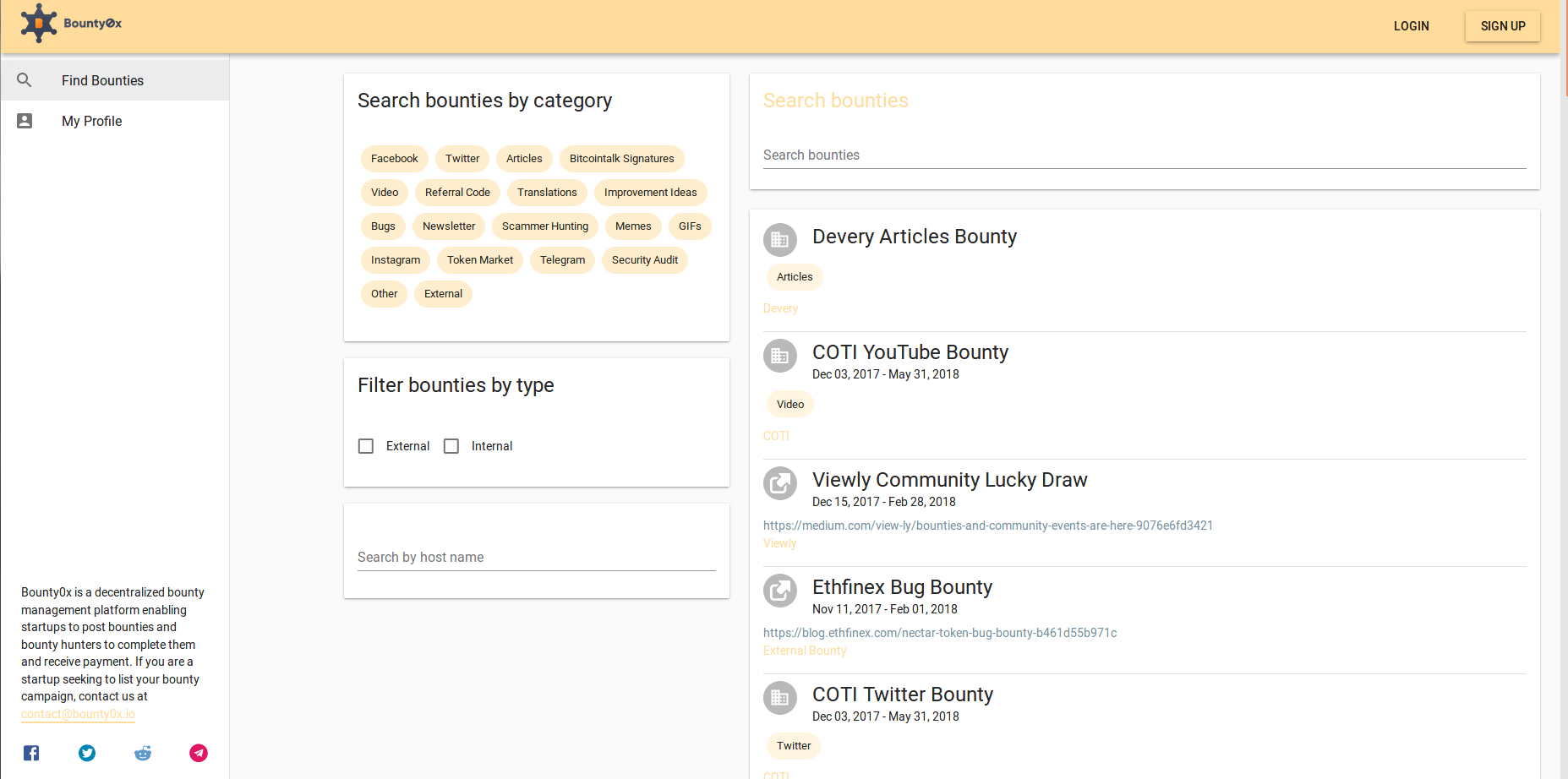Open My Profile in sidebar
Screen dimensions: 1568x779
coord(115,121)
